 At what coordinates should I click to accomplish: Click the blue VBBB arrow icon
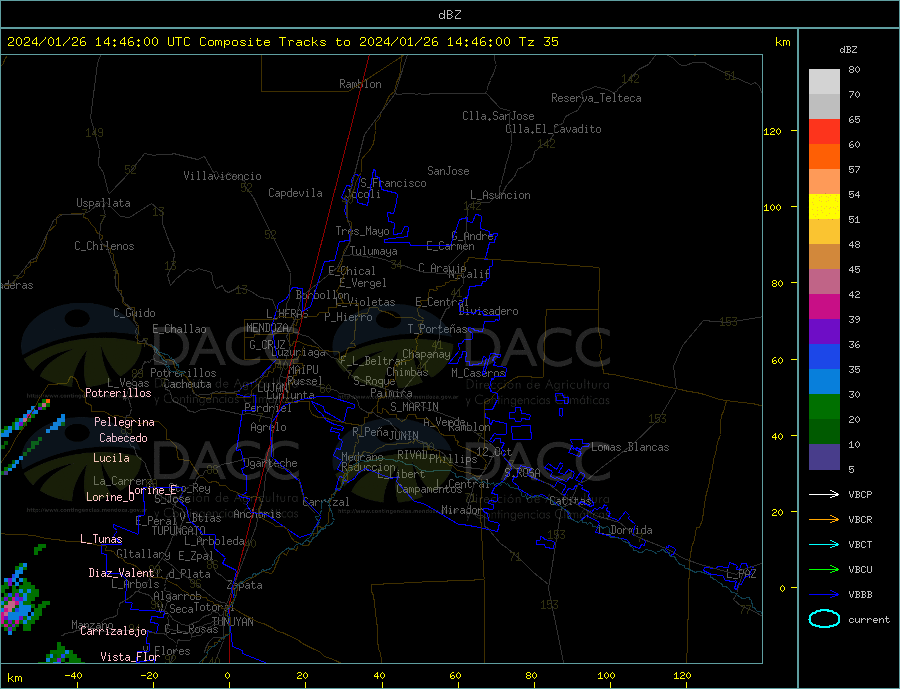(824, 594)
